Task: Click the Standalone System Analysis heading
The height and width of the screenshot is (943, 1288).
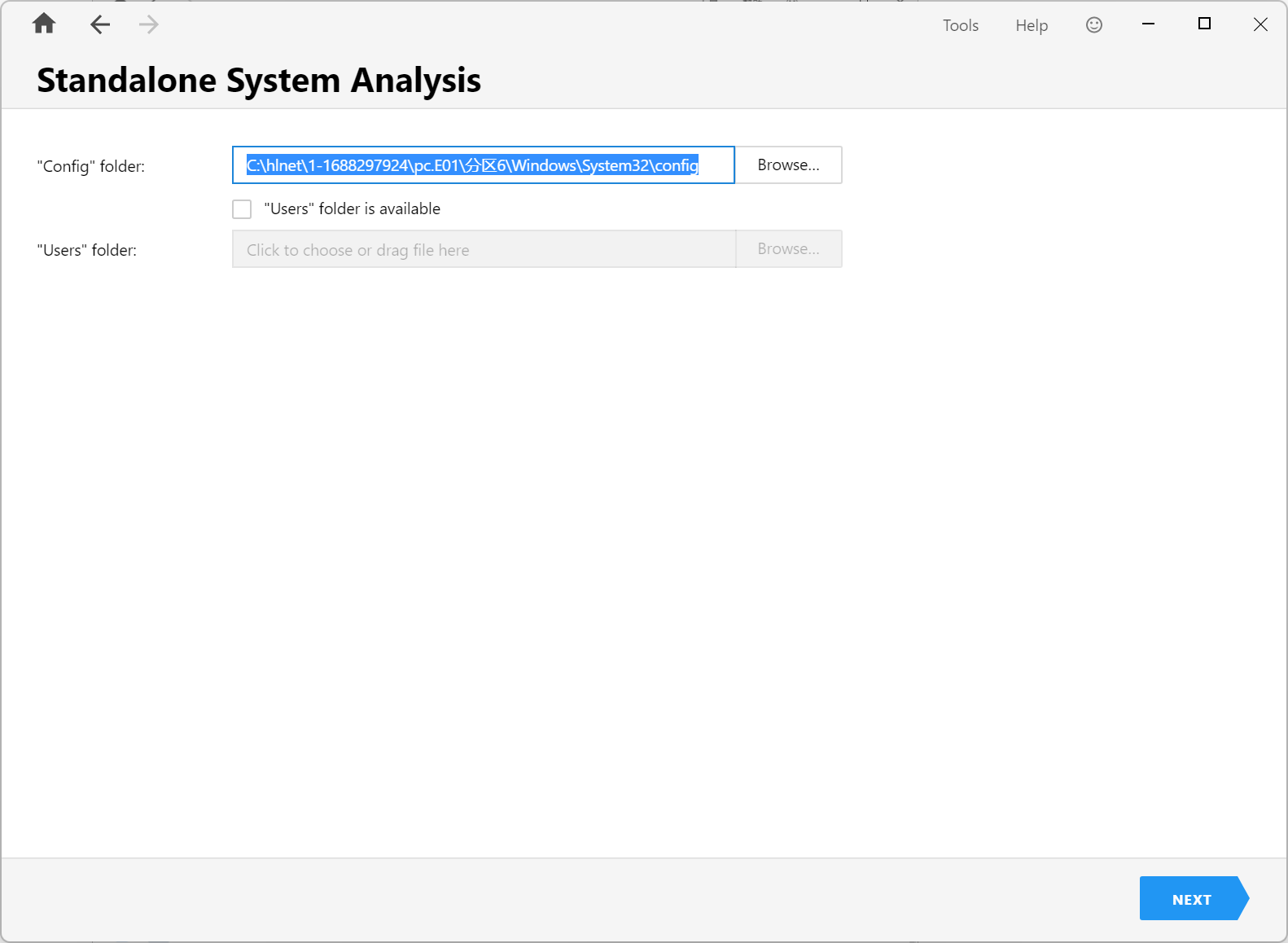Action: (259, 81)
